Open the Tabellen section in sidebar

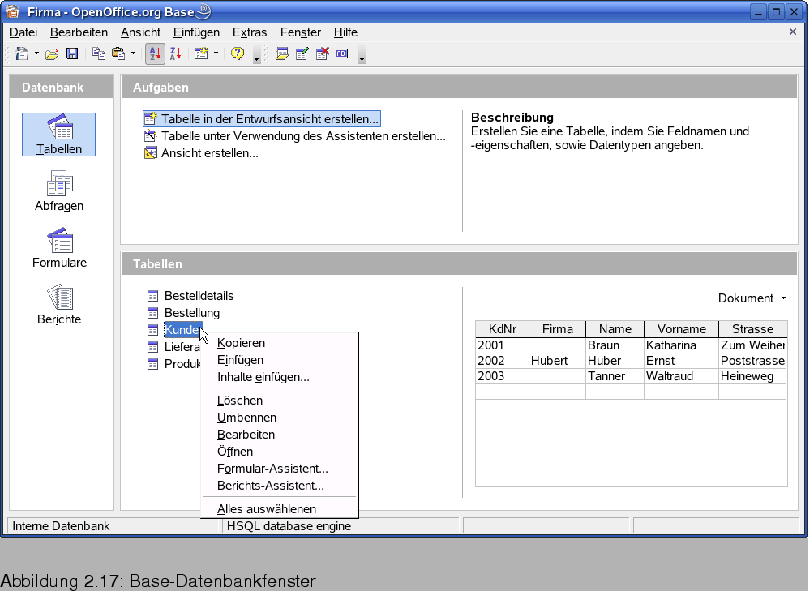[57, 135]
